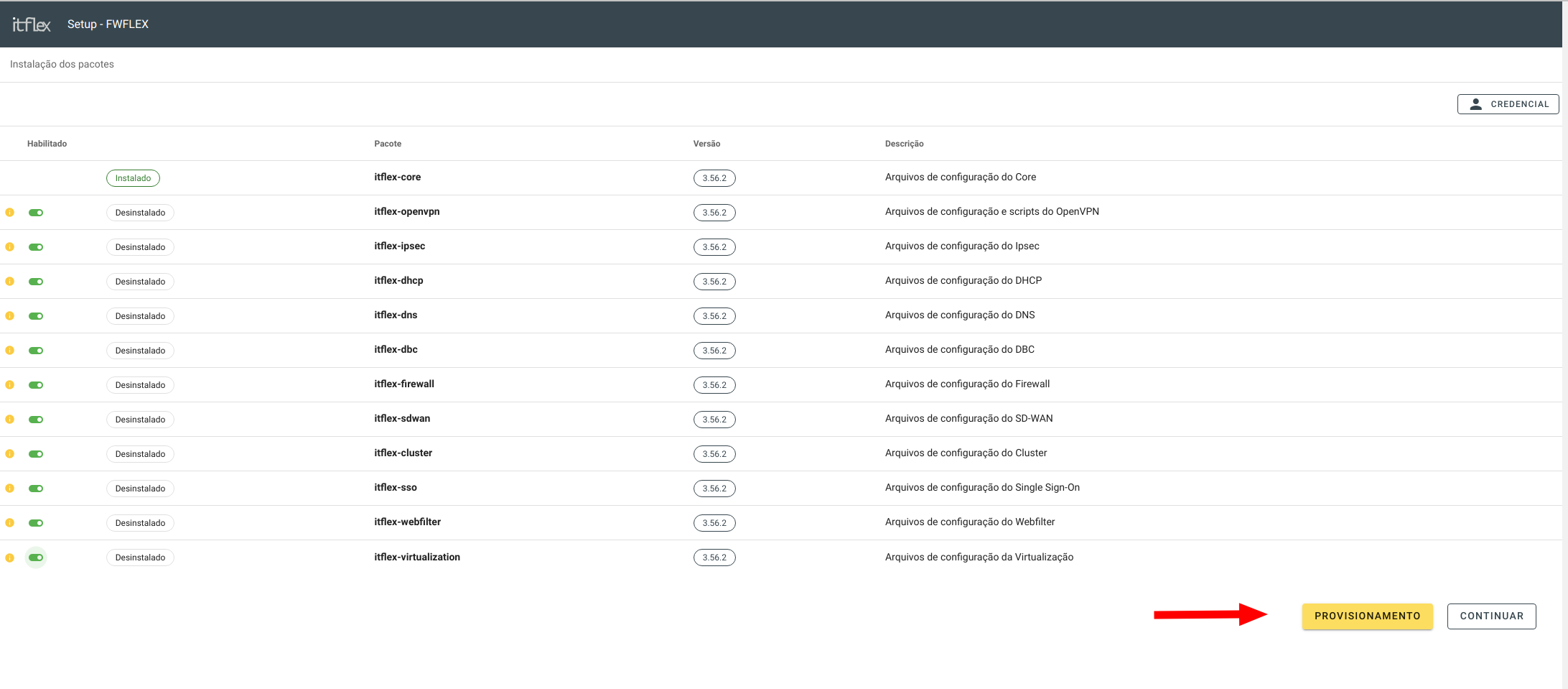The image size is (1568, 689).
Task: Click the warning icon for itflex-cluster
Action: [10, 454]
